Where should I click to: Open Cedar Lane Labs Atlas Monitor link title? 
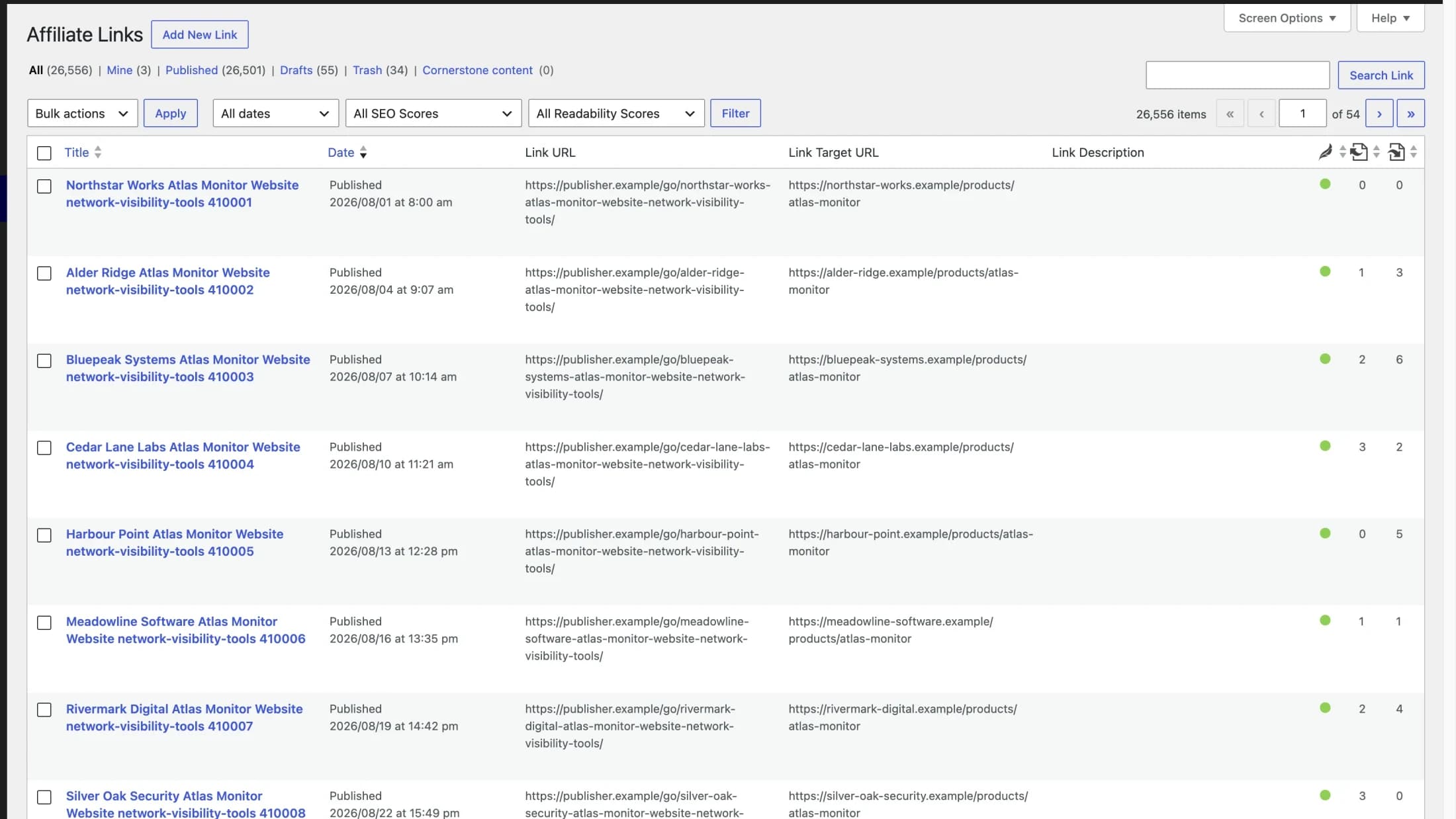click(x=183, y=456)
